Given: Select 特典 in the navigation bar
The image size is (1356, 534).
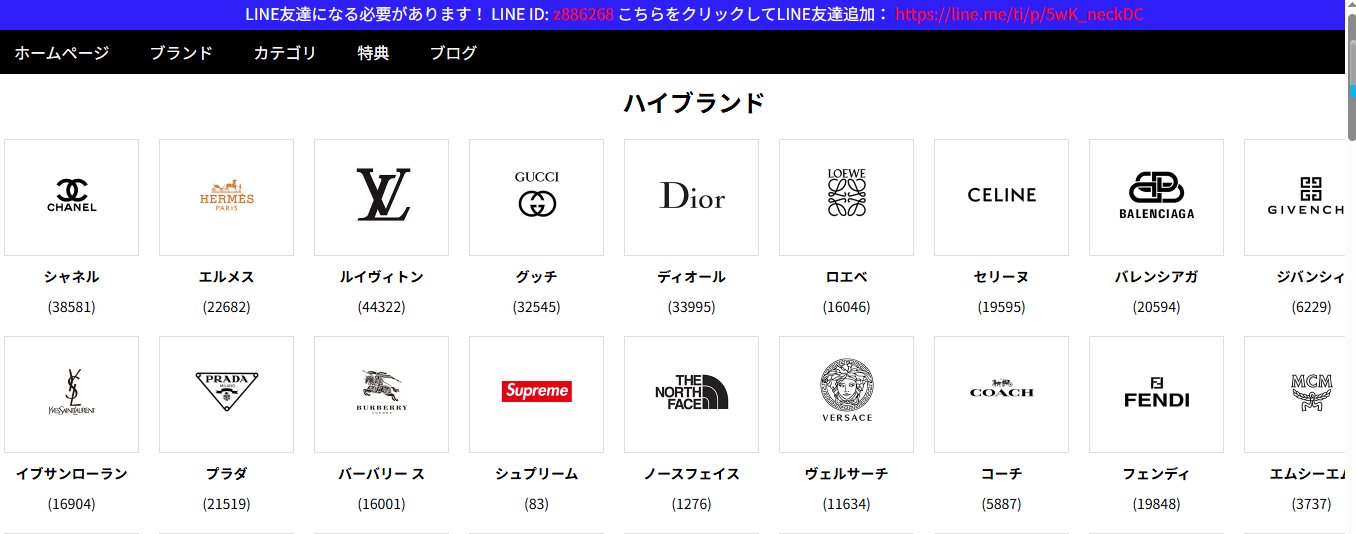Looking at the screenshot, I should (x=373, y=53).
